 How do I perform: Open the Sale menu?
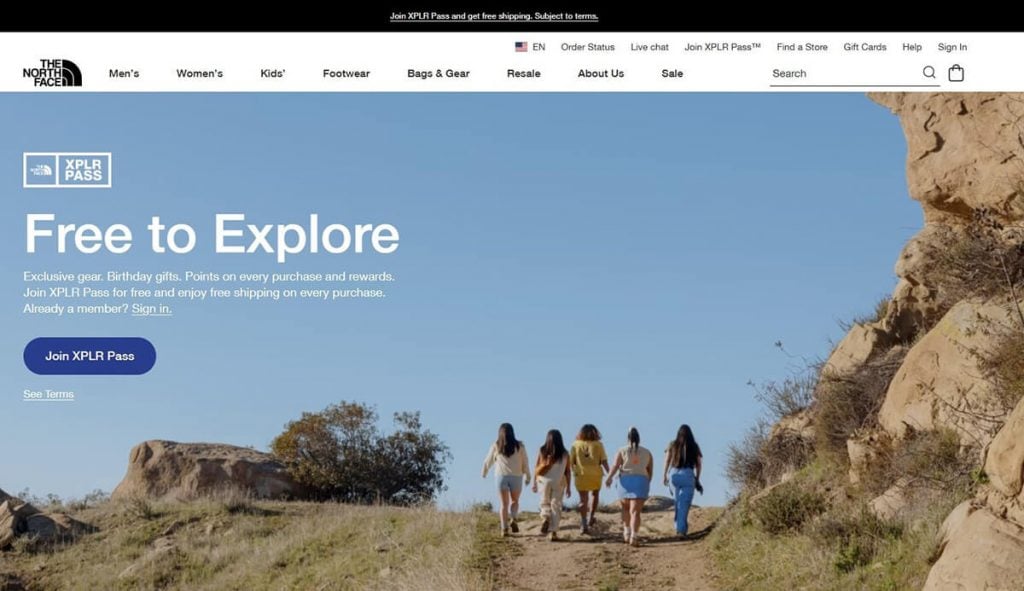point(672,74)
